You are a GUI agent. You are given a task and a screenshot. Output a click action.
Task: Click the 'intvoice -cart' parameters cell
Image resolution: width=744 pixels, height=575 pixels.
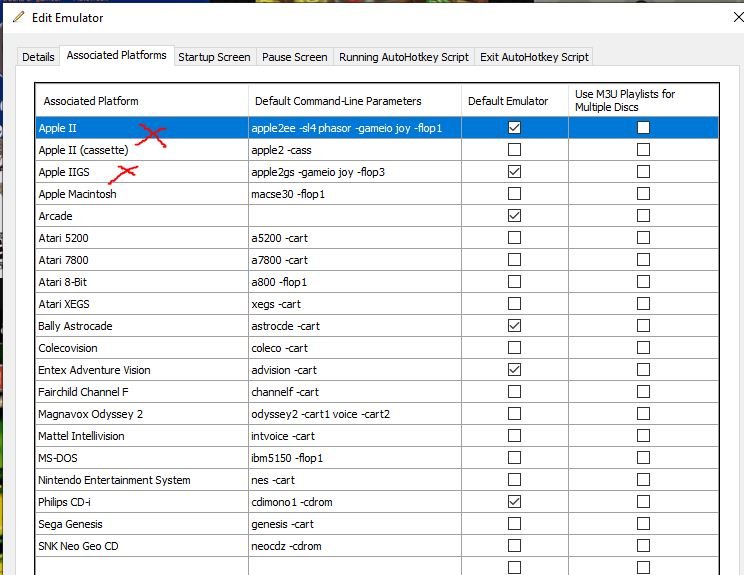pyautogui.click(x=354, y=436)
